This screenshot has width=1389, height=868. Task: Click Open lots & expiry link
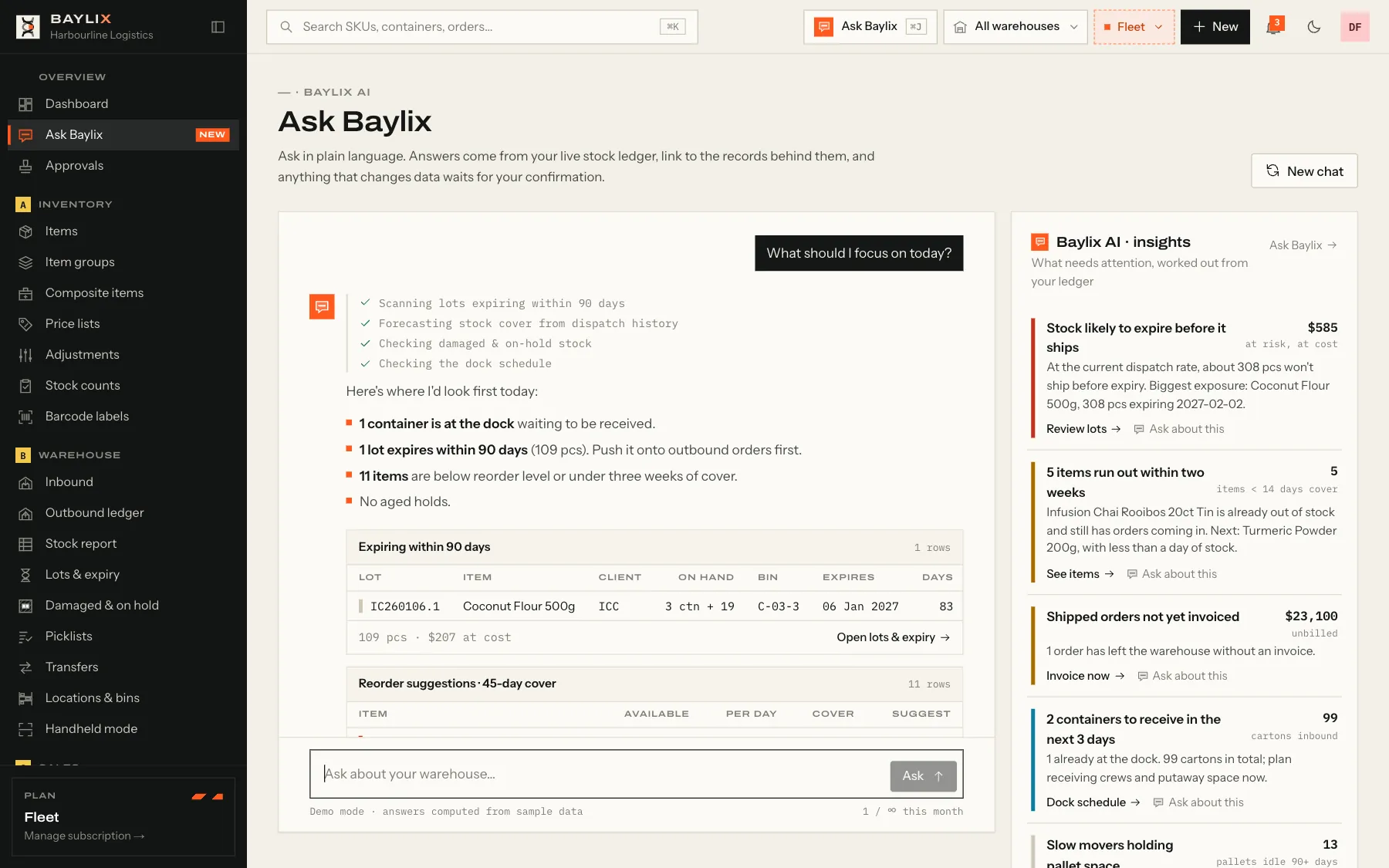point(893,637)
